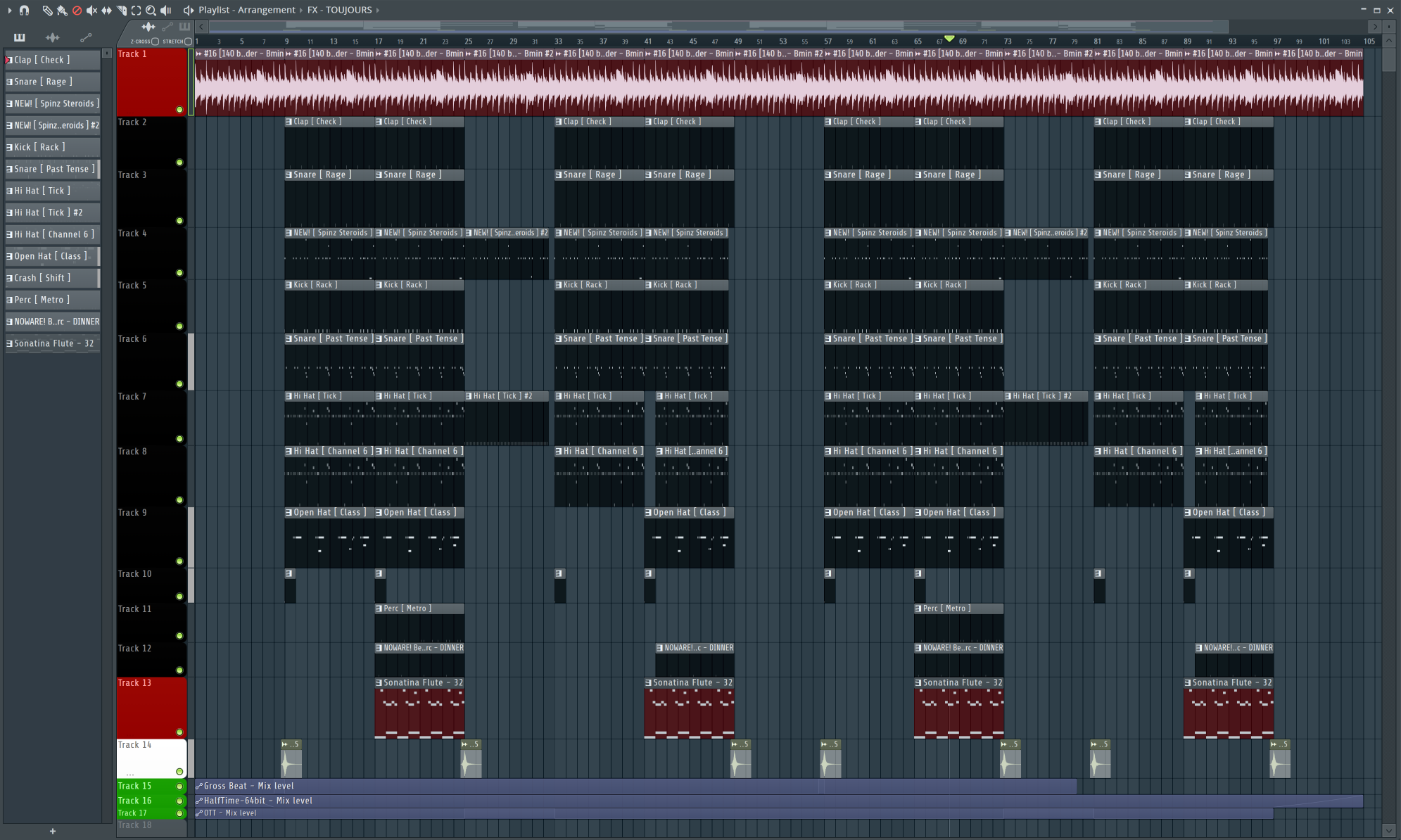The width and height of the screenshot is (1401, 840).
Task: Open the Arrangement breadcrumb dropdown
Action: coord(266,10)
